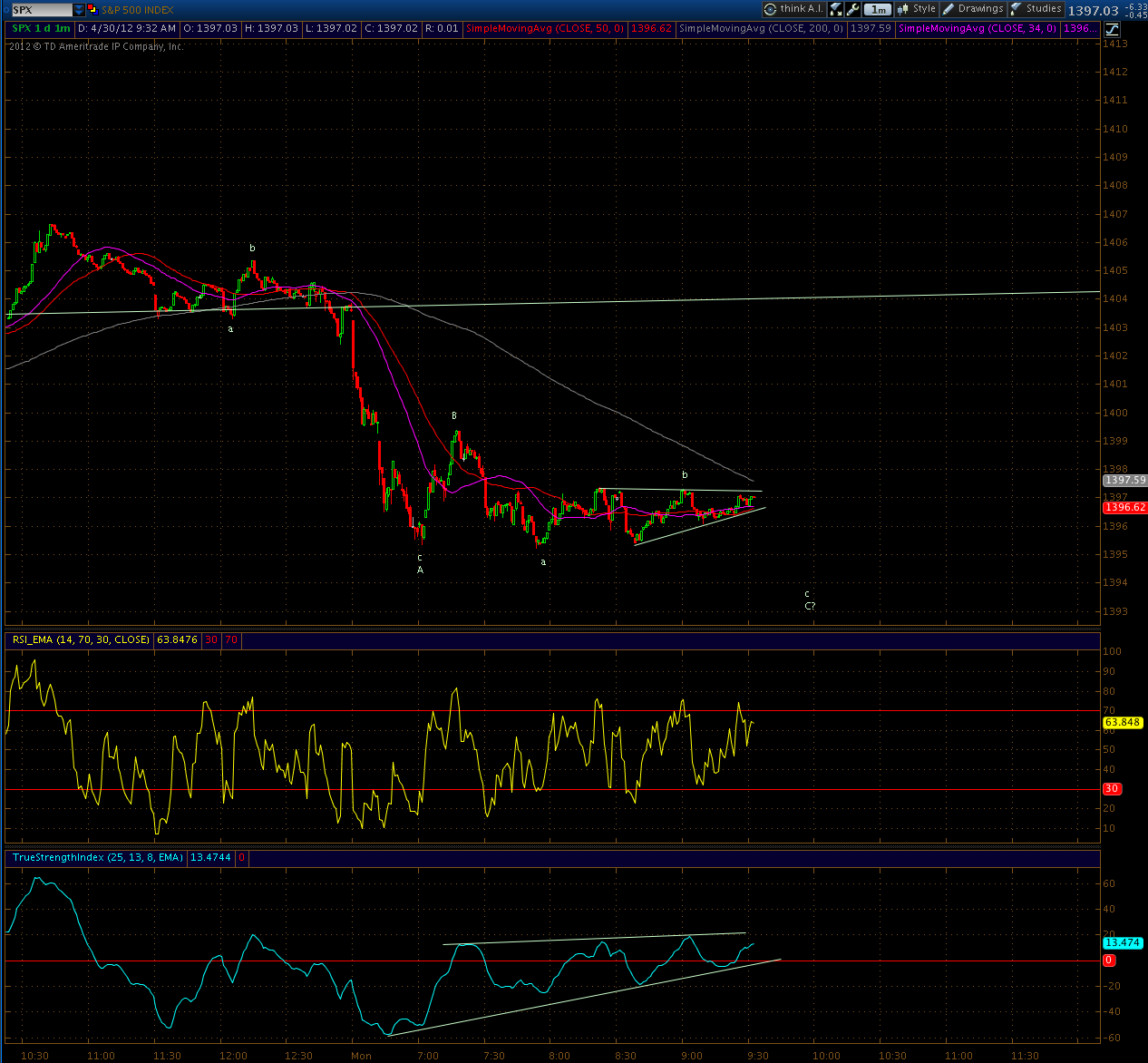
Task: Select the uppercase B wave label annotation
Action: coord(455,415)
